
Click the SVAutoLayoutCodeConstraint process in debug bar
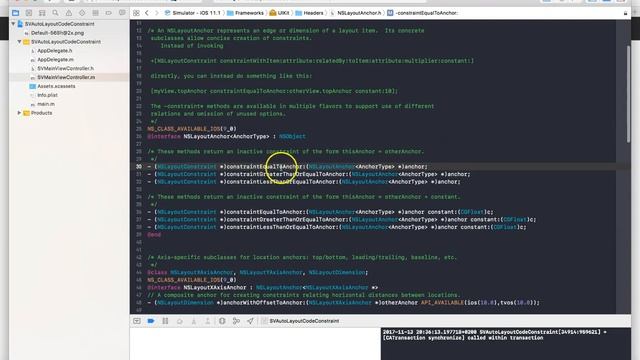point(304,321)
